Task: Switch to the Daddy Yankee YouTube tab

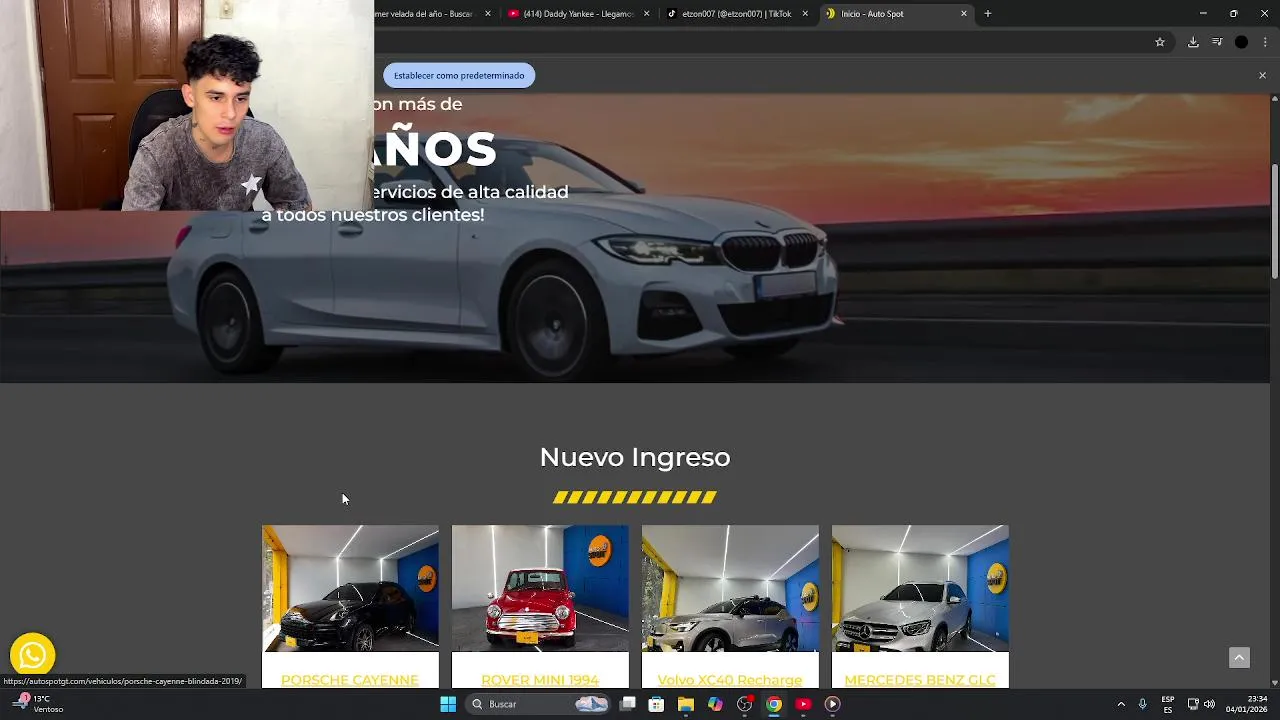Action: (578, 14)
